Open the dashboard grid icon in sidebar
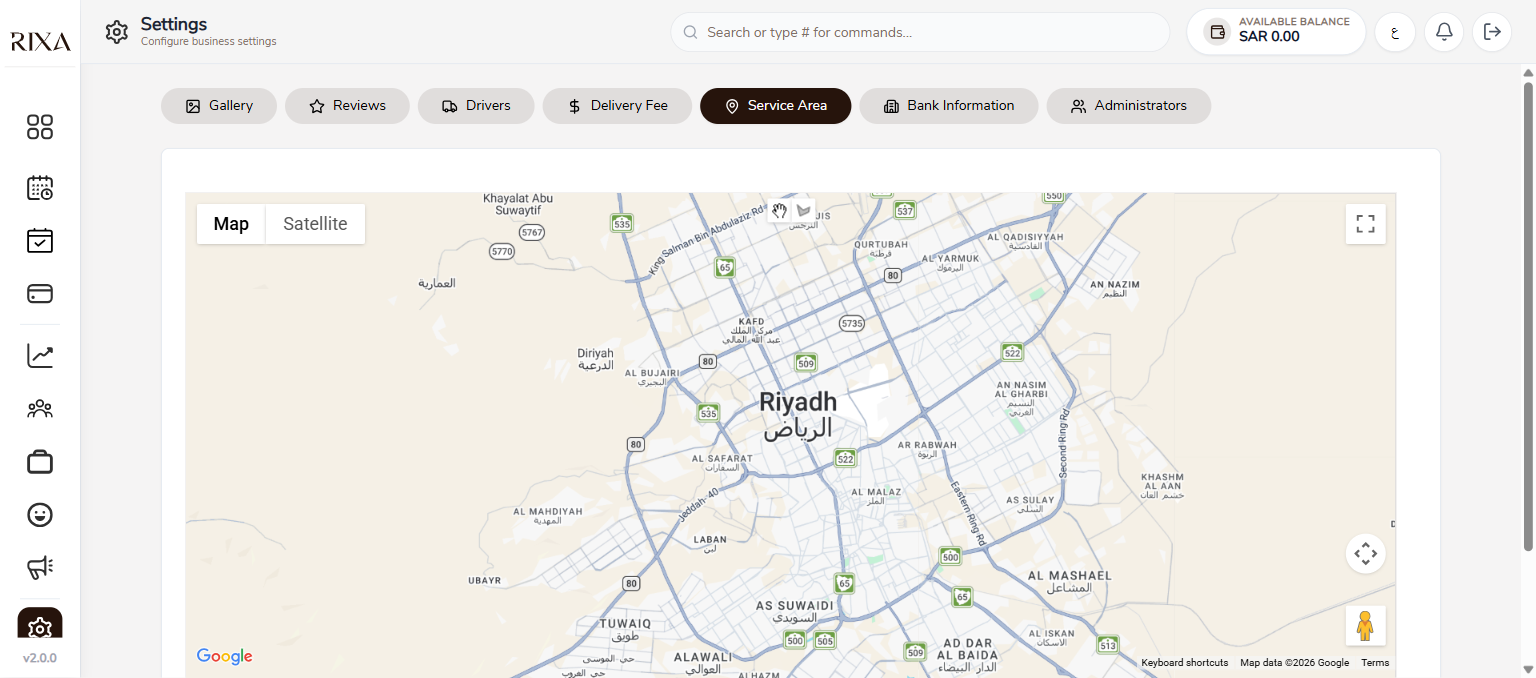Image resolution: width=1536 pixels, height=678 pixels. click(40, 127)
